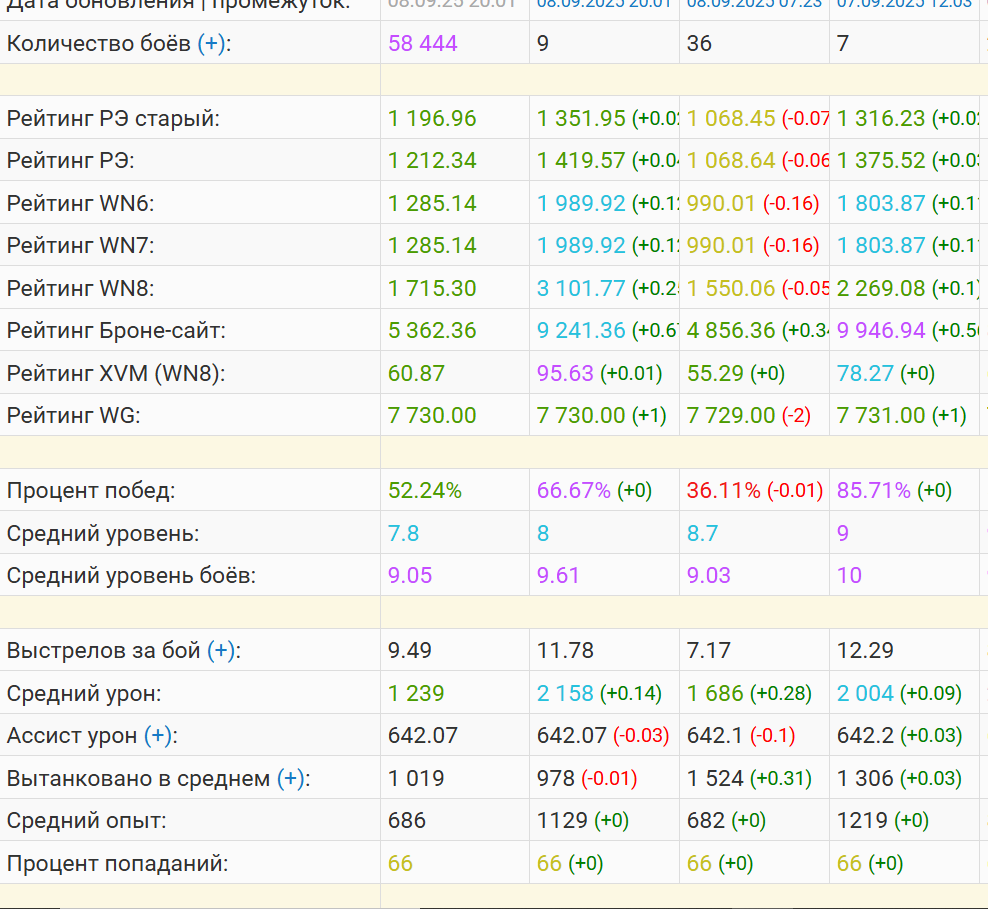Click the Рейтинг WN8 row label
The height and width of the screenshot is (909, 988).
pyautogui.click(x=81, y=288)
